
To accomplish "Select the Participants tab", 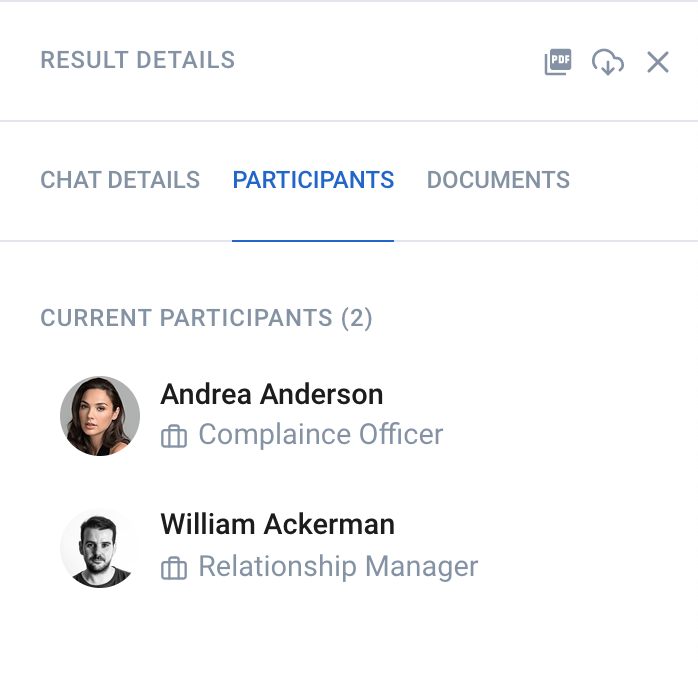I will [x=313, y=180].
